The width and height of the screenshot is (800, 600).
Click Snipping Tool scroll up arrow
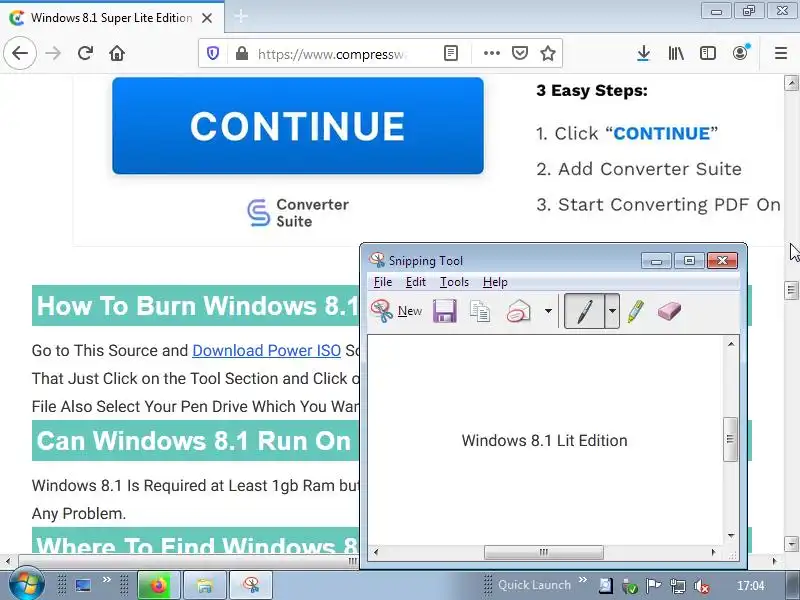point(731,344)
